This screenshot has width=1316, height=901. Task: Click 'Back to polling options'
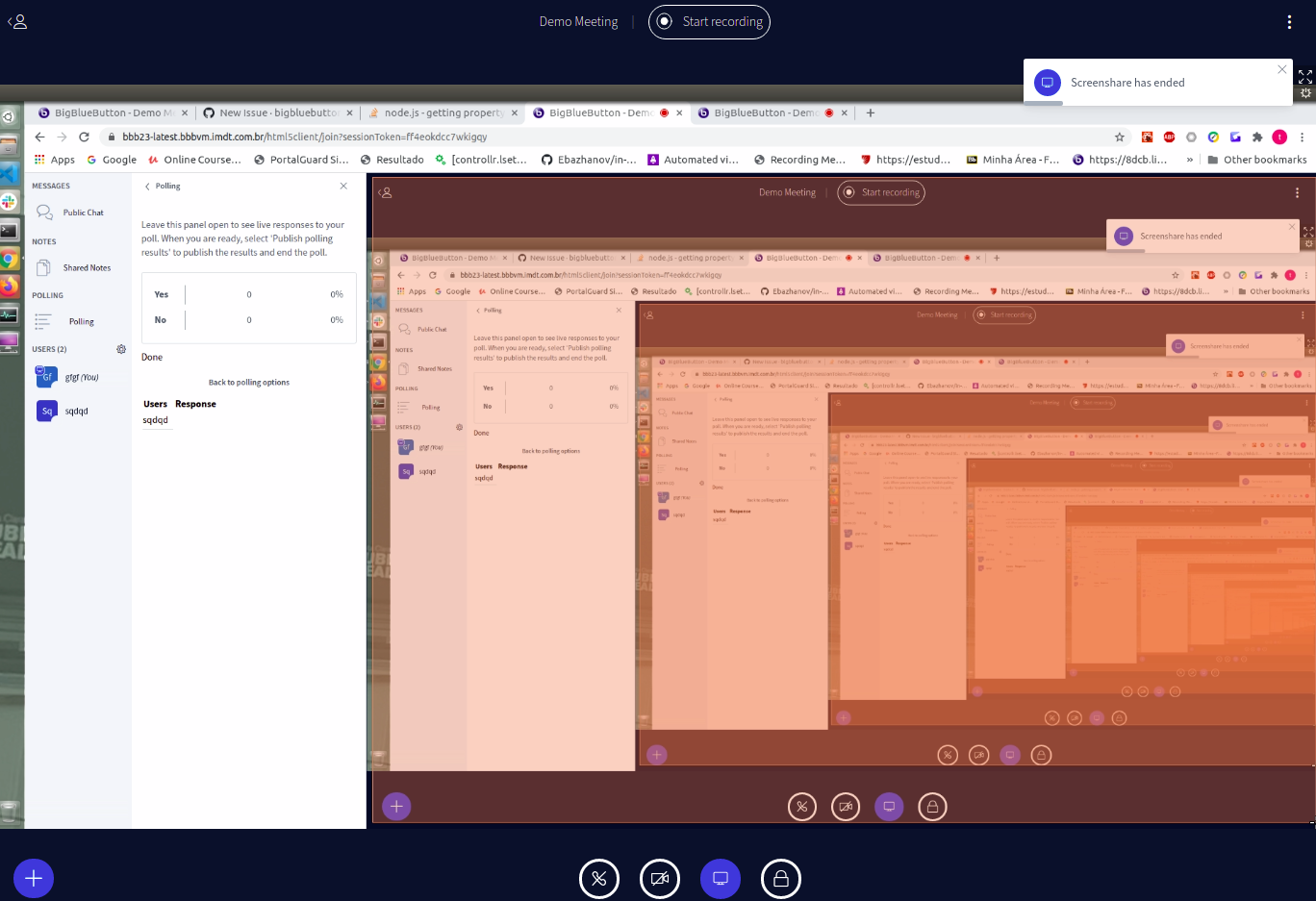pyautogui.click(x=248, y=382)
